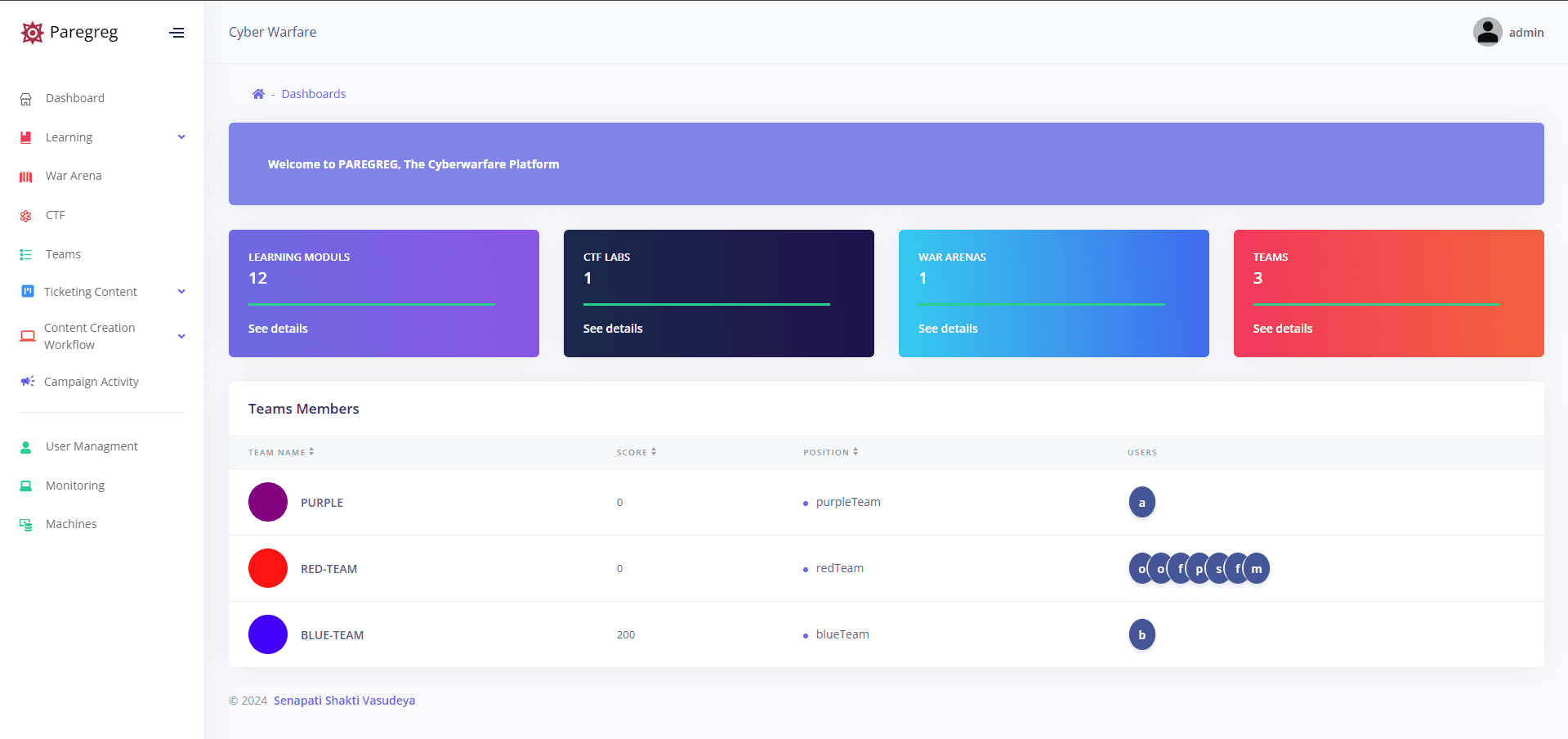Screen dimensions: 1568x739
Task: Expand the Content Creation Workflow chevron
Action: pos(181,336)
